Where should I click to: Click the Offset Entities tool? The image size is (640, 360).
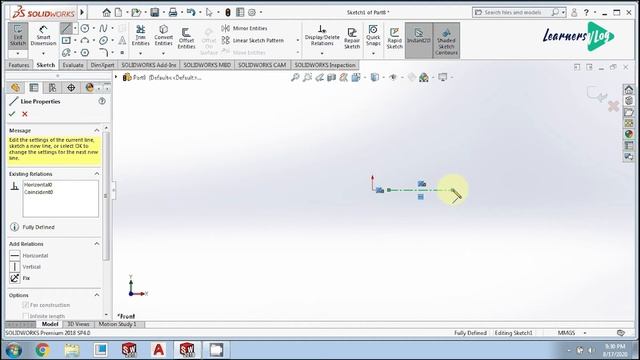click(x=186, y=38)
